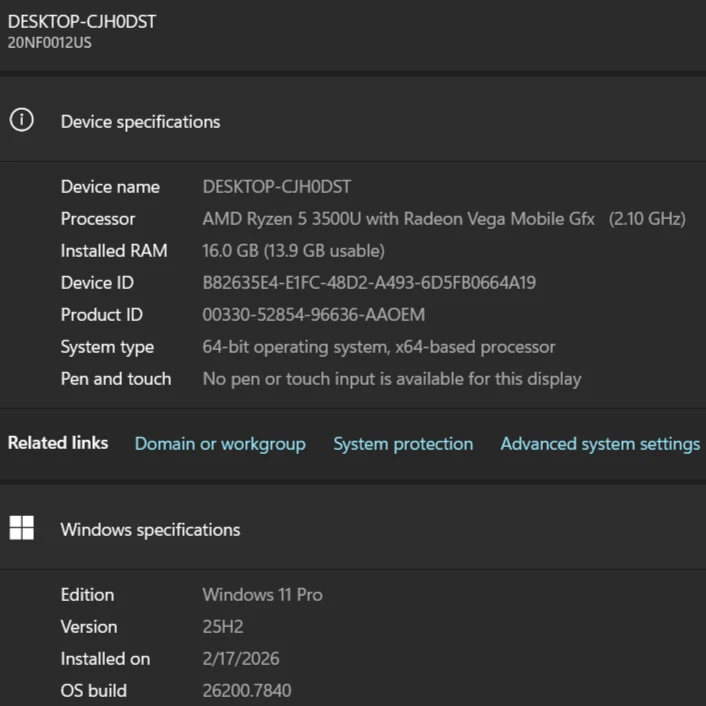706x706 pixels.
Task: Select the DESKTOP-CJH0DST title at top
Action: click(x=82, y=22)
